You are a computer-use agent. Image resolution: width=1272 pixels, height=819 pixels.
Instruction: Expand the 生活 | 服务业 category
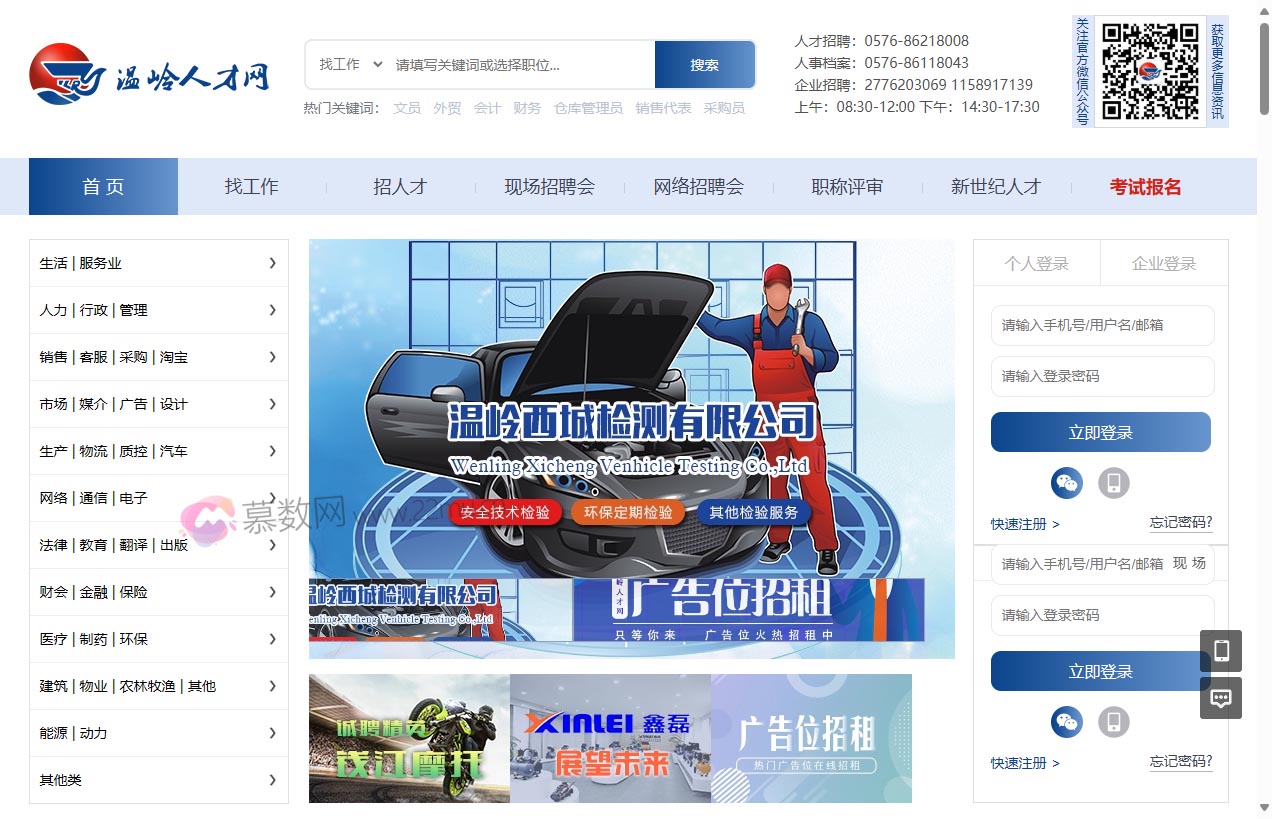(159, 263)
